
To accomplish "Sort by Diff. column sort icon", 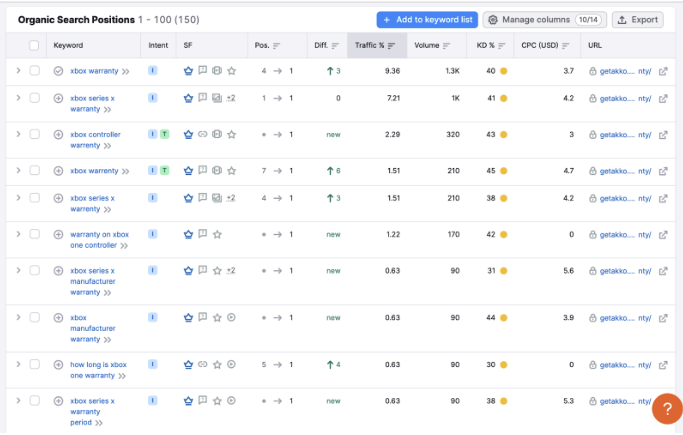I will 335,45.
